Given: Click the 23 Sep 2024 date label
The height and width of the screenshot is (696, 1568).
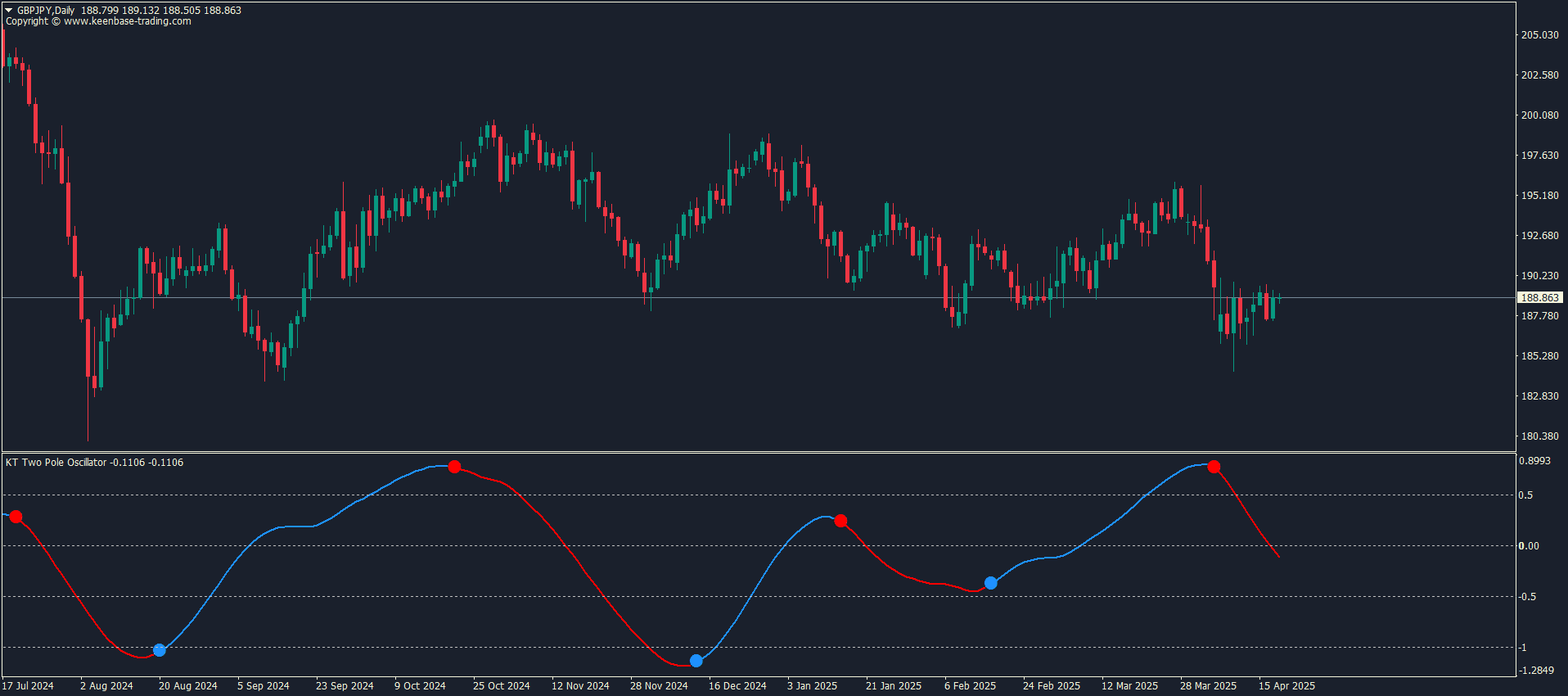Looking at the screenshot, I should [x=345, y=686].
